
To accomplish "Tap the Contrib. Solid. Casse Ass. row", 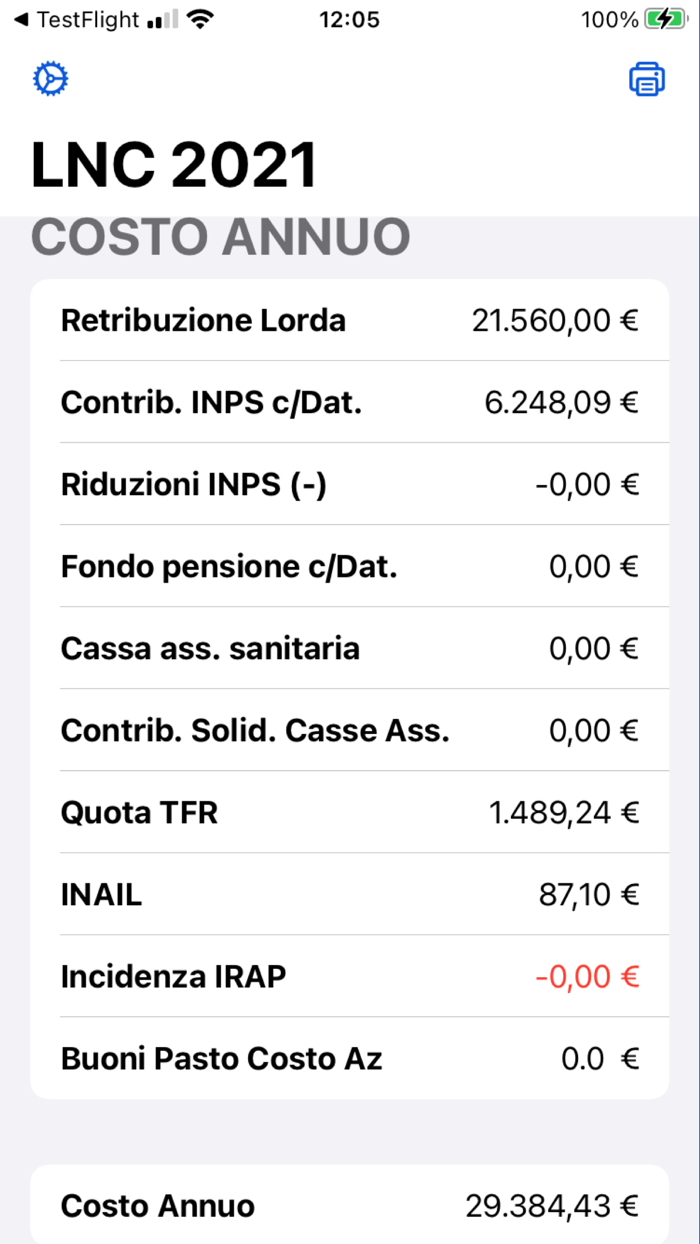I will [349, 730].
